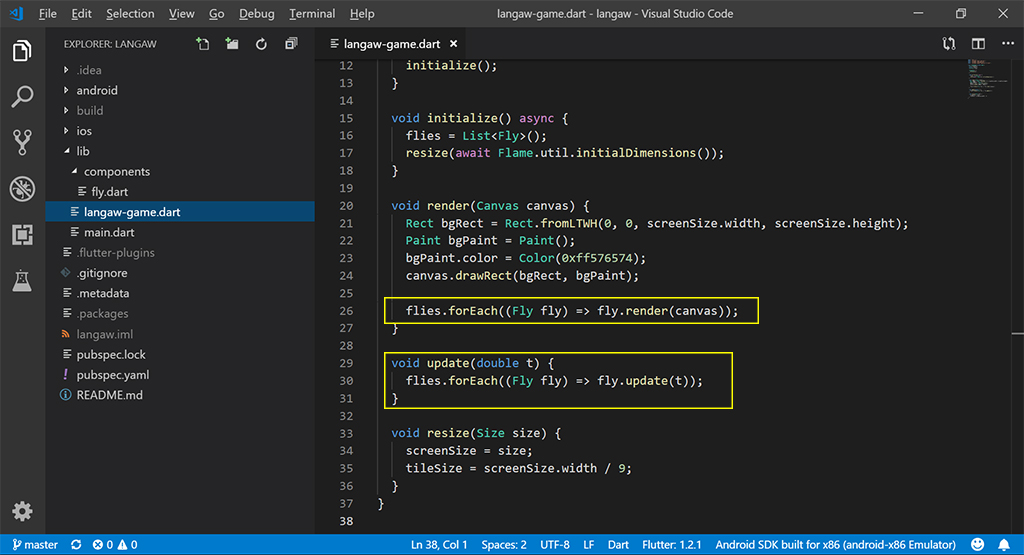Open the Explorer view in activity bar
The image size is (1024, 555).
pos(22,52)
